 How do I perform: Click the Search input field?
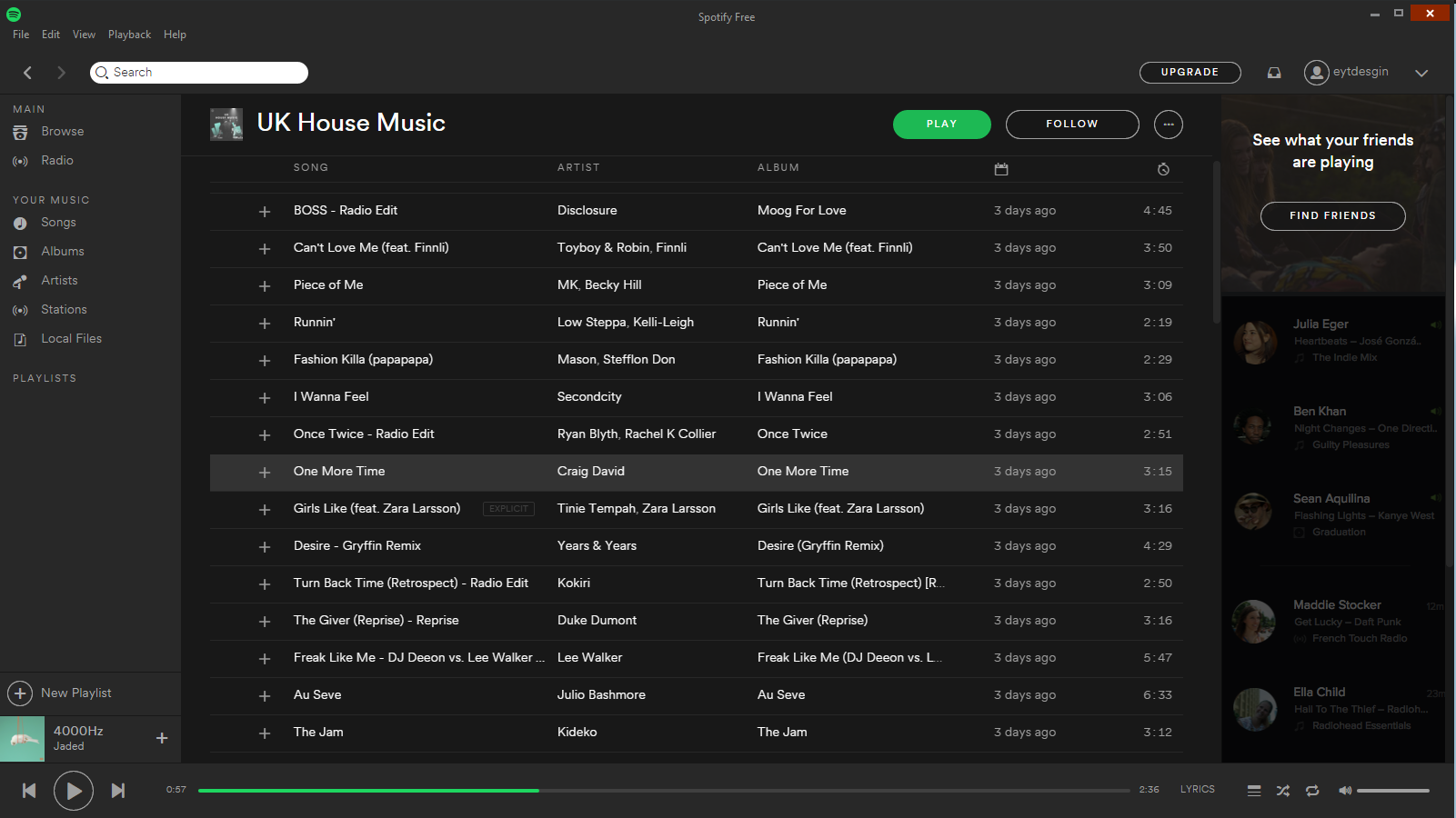click(x=199, y=73)
